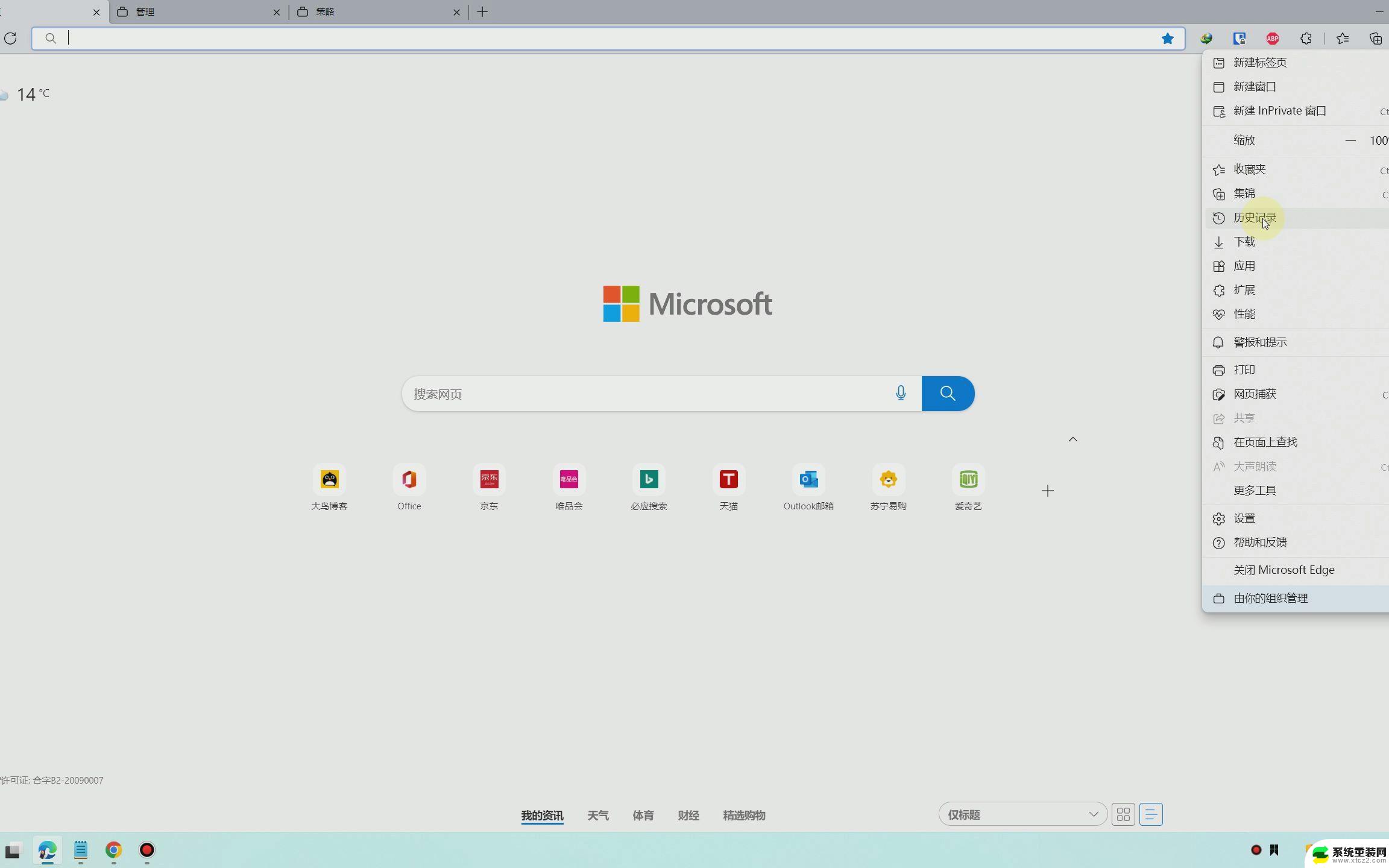Open 应用 menu entry
This screenshot has width=1389, height=868.
1296,266
